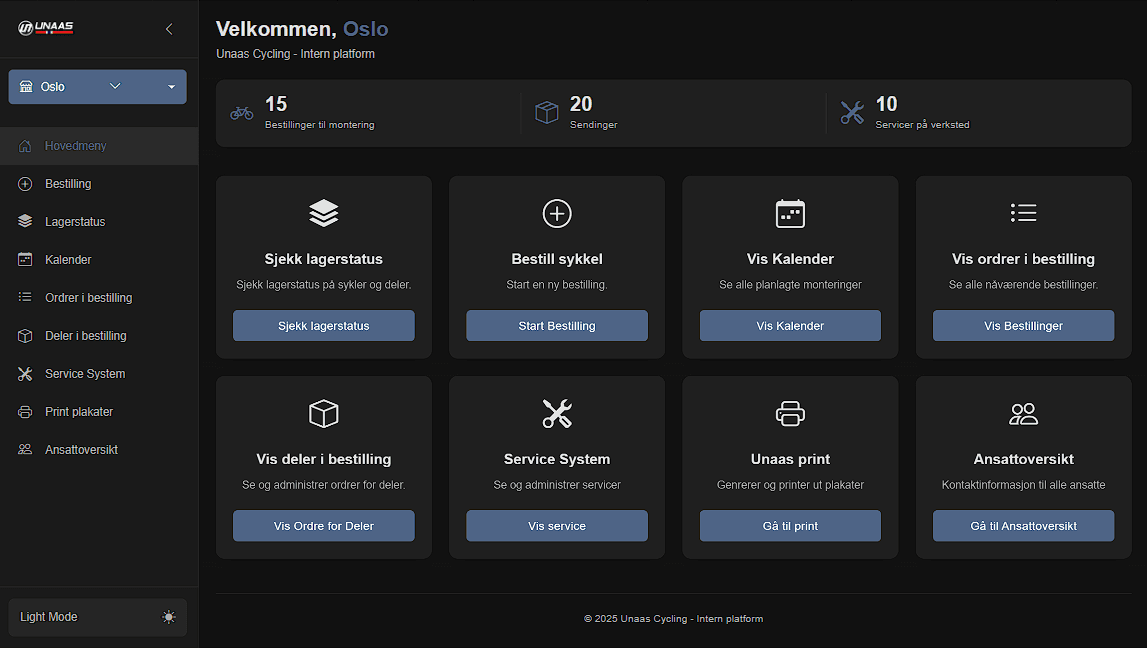
Task: Click the printer icon next to Print plakater
Action: coord(25,412)
